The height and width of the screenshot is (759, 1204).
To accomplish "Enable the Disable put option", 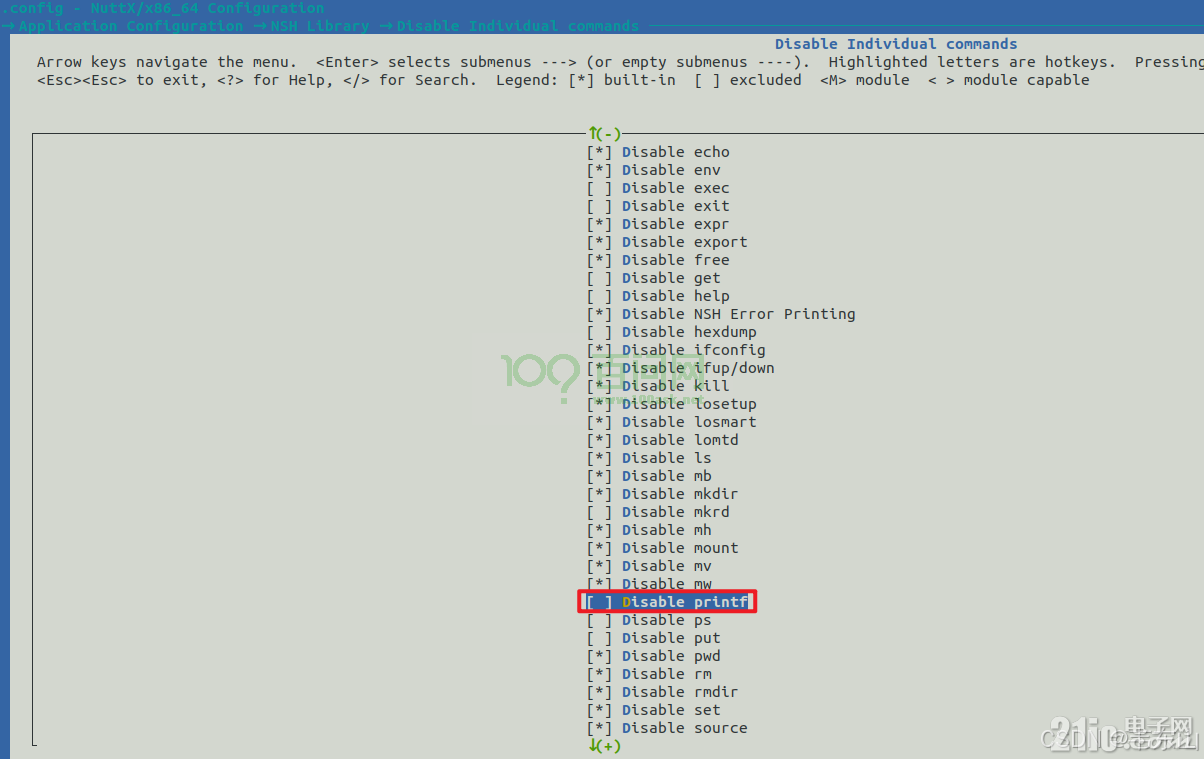I will click(x=654, y=638).
